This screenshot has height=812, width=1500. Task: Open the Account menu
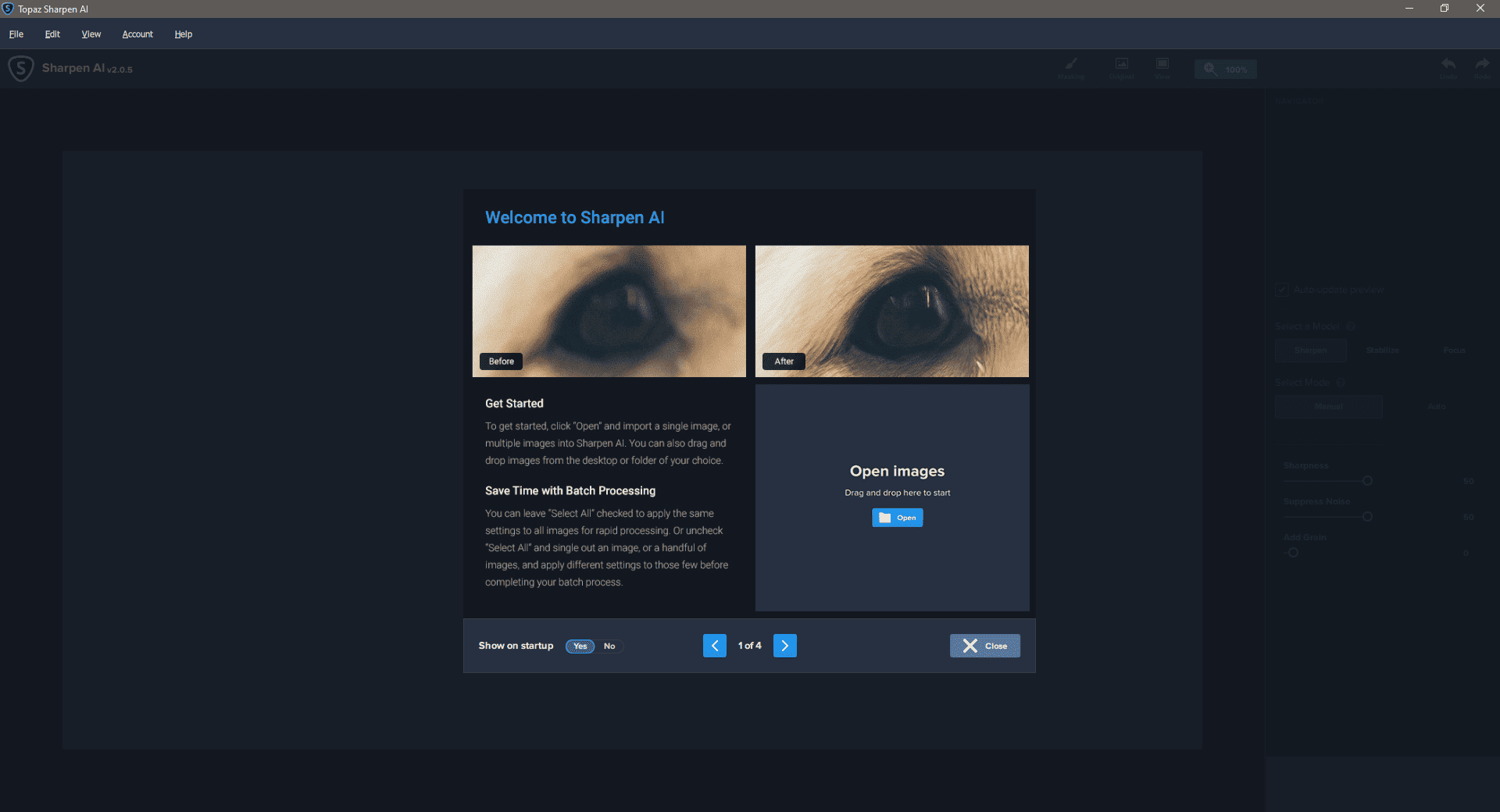(x=137, y=34)
